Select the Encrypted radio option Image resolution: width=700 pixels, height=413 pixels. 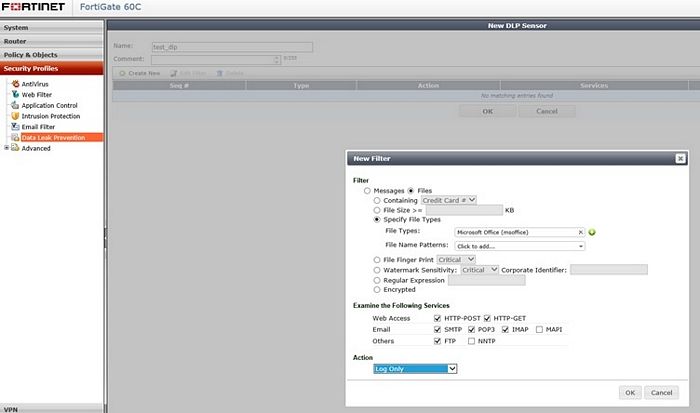(377, 290)
